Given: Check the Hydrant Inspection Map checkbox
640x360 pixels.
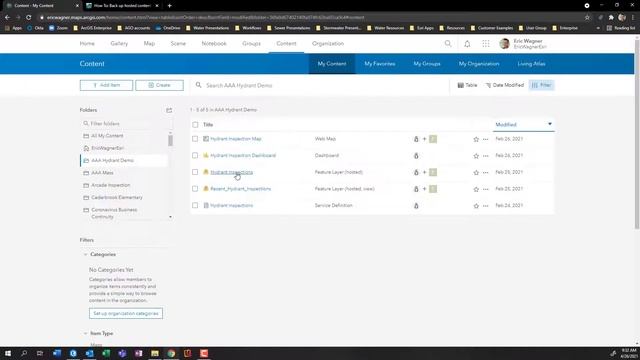Looking at the screenshot, I should click(x=195, y=139).
